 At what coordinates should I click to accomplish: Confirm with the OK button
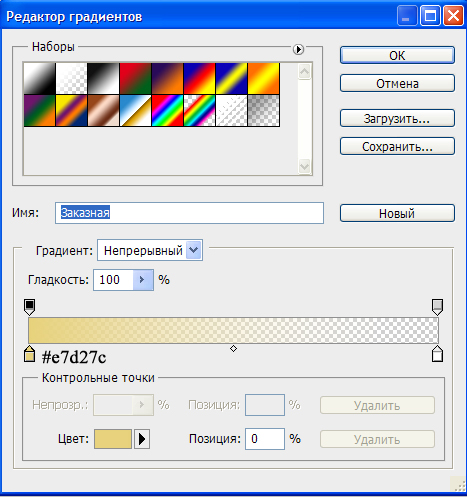[397, 55]
